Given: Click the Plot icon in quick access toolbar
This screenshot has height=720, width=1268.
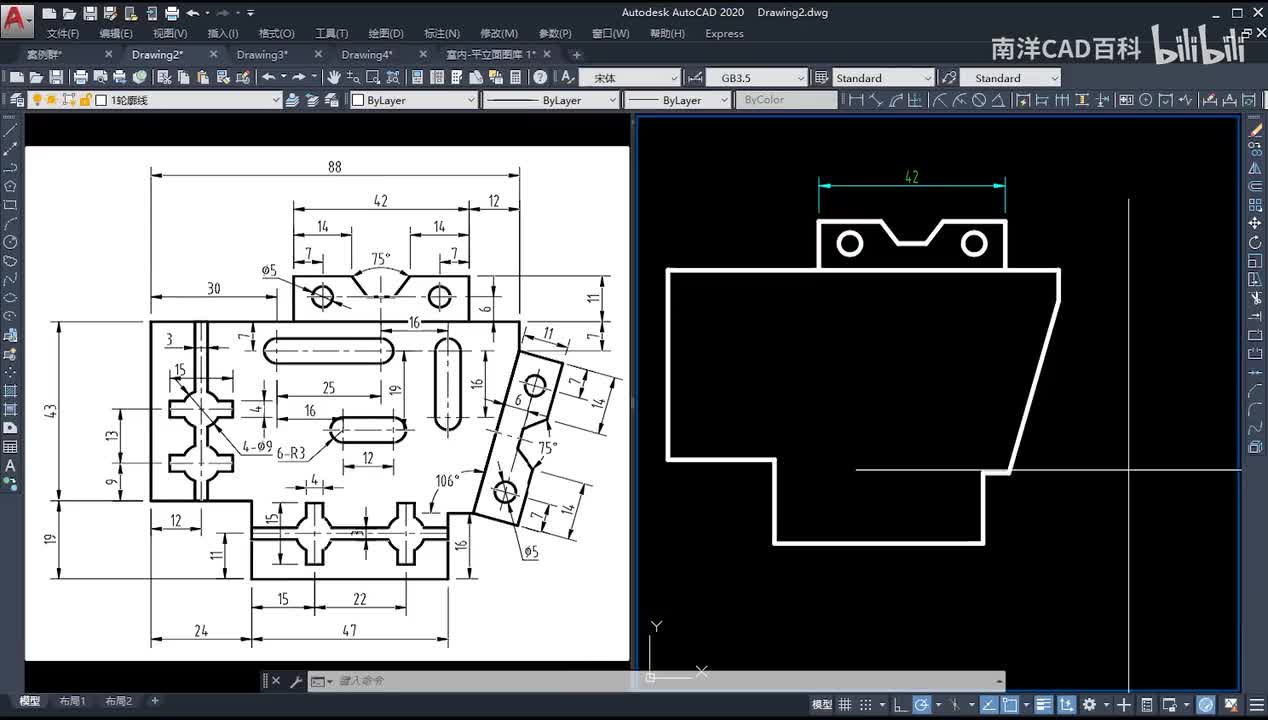Looking at the screenshot, I should click(x=172, y=13).
